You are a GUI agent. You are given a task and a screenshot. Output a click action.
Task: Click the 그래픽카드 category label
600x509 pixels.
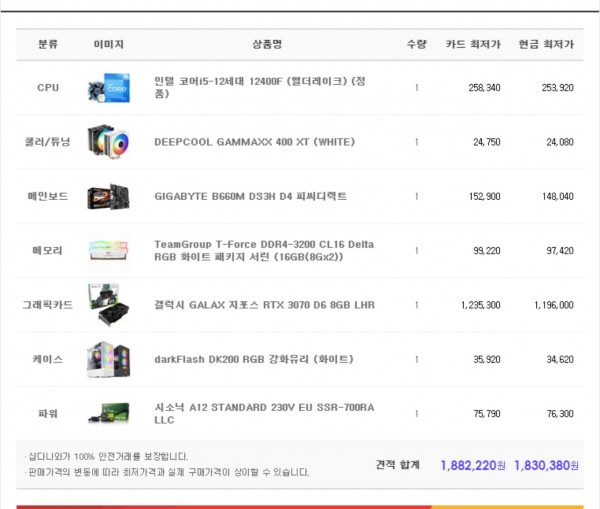click(48, 305)
